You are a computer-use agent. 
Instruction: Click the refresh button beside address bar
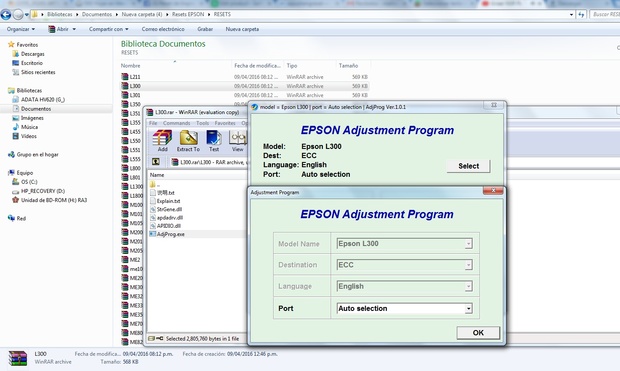point(581,15)
